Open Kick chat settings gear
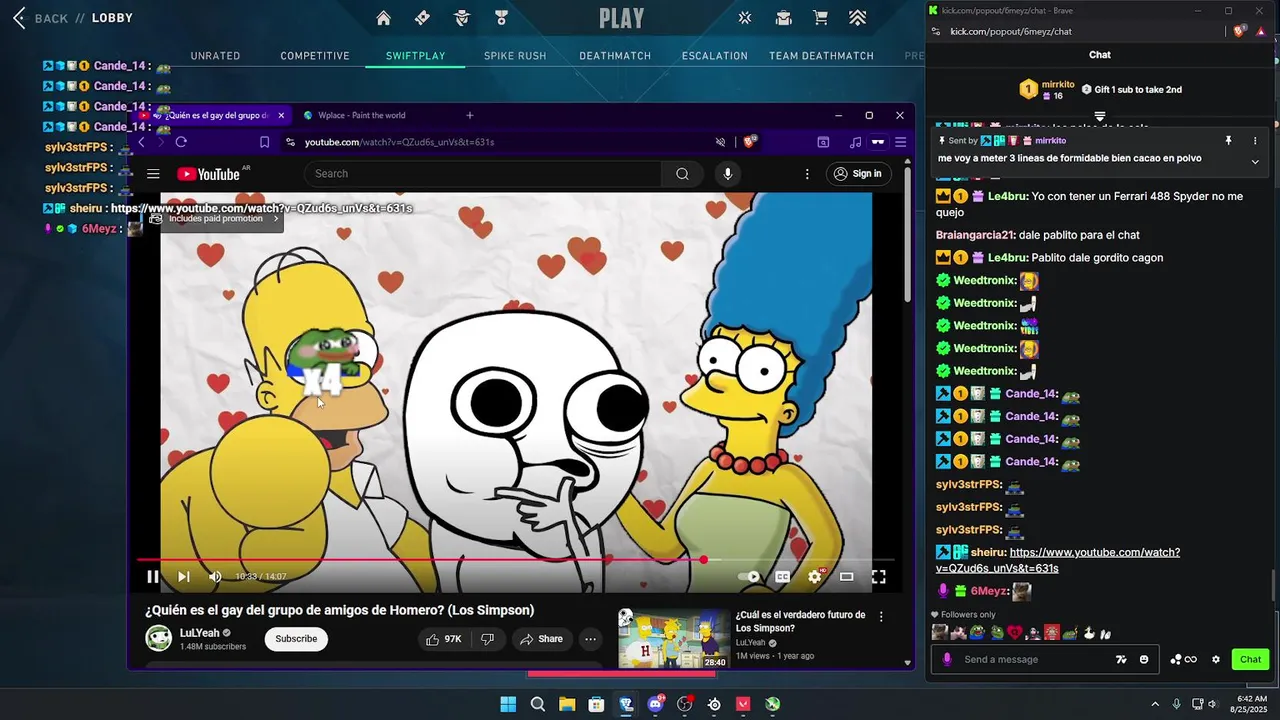 click(1216, 660)
